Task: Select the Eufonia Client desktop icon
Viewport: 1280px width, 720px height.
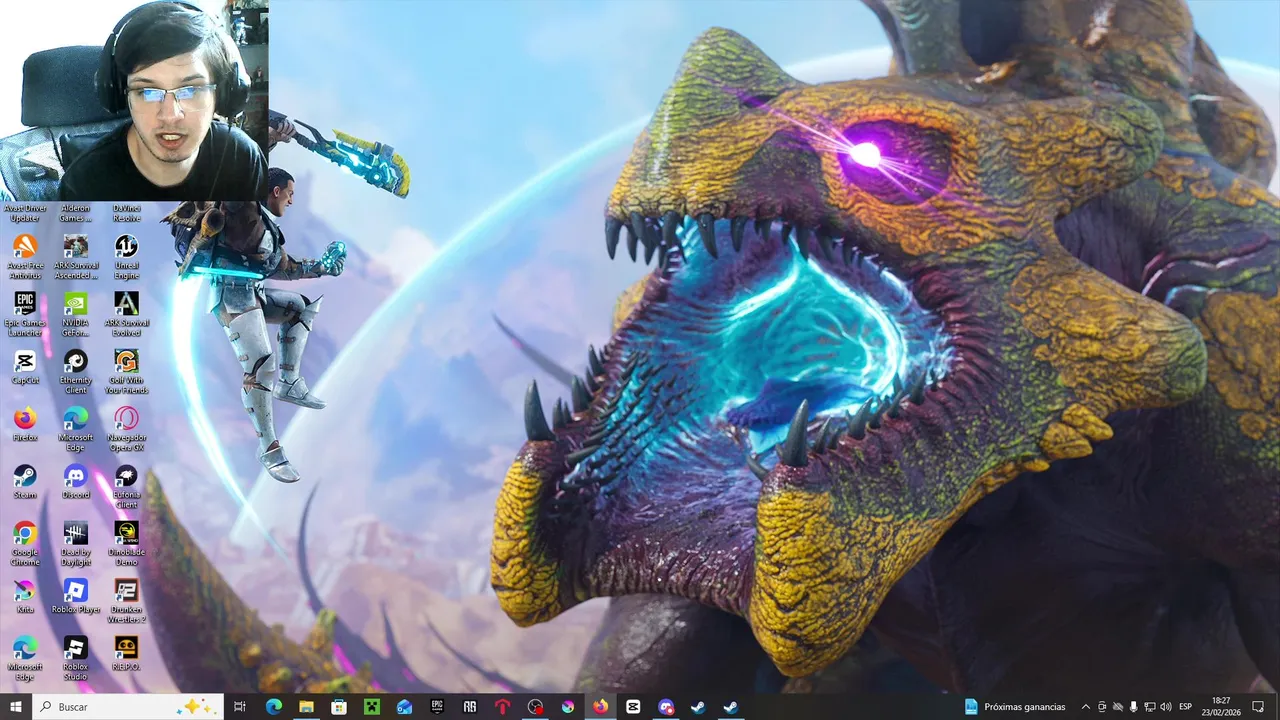Action: [x=126, y=486]
